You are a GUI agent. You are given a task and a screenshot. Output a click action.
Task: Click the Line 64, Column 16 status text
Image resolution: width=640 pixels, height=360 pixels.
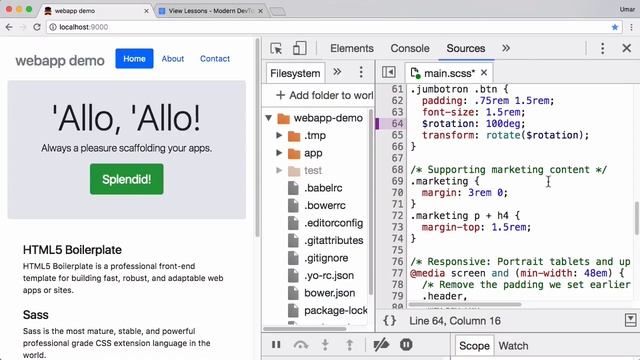pyautogui.click(x=455, y=321)
